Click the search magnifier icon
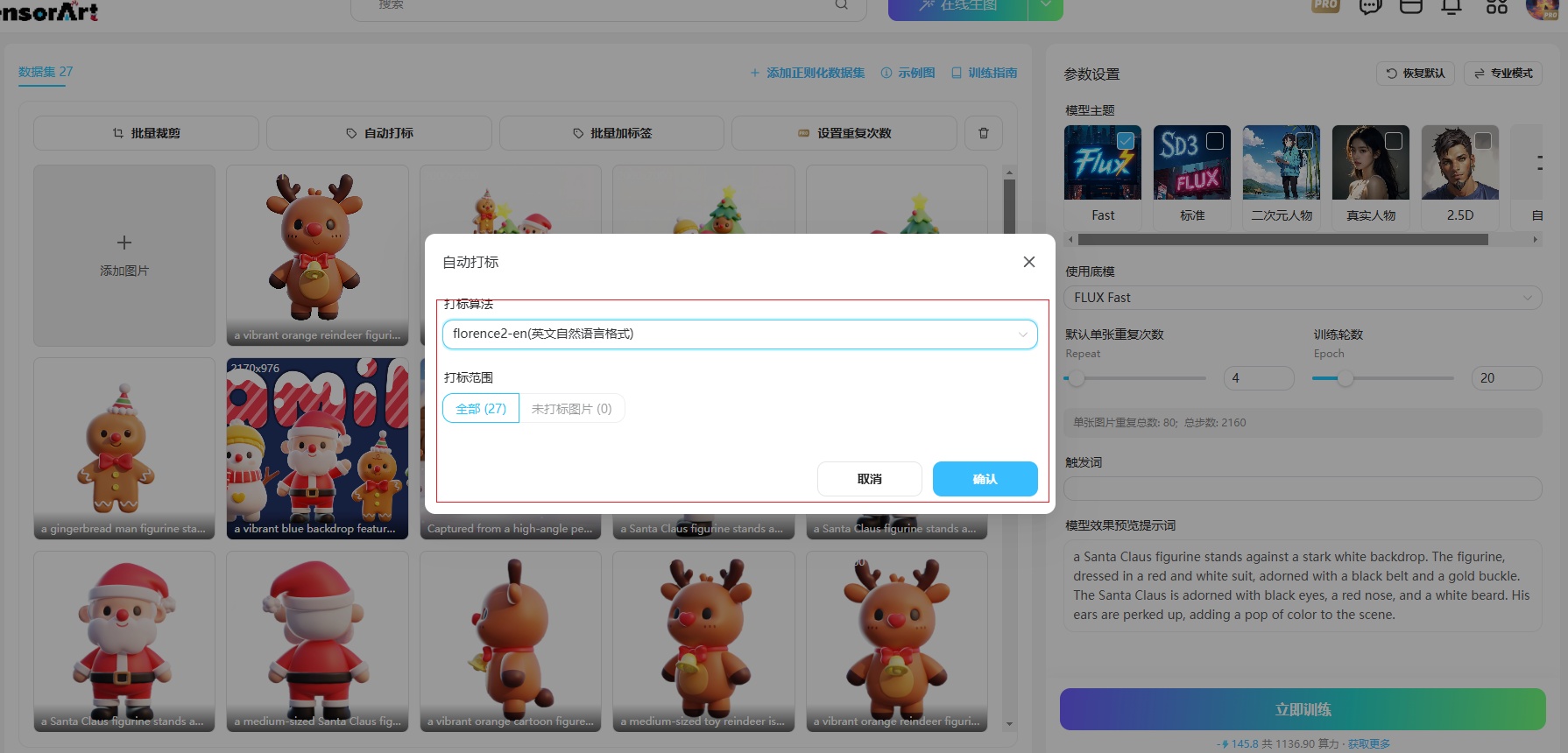1568x753 pixels. pyautogui.click(x=842, y=5)
